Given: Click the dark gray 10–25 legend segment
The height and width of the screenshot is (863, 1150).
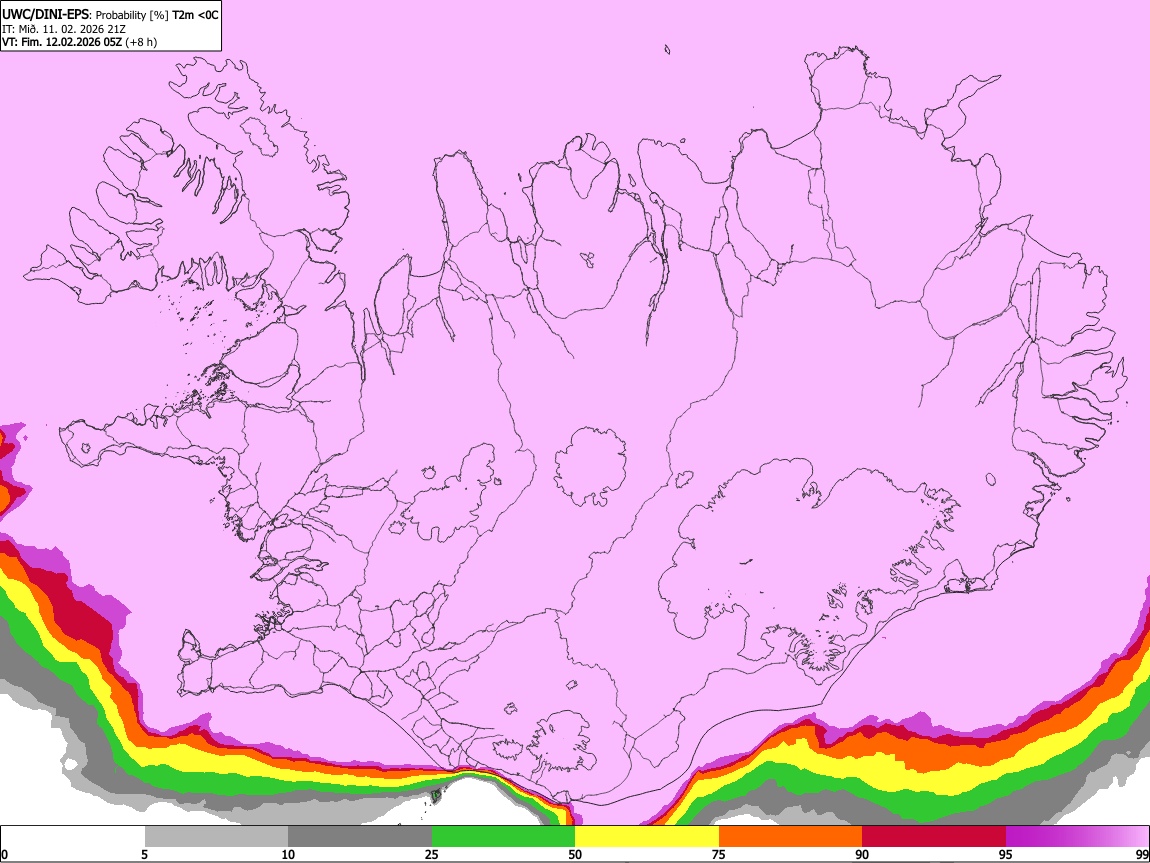Looking at the screenshot, I should 360,837.
